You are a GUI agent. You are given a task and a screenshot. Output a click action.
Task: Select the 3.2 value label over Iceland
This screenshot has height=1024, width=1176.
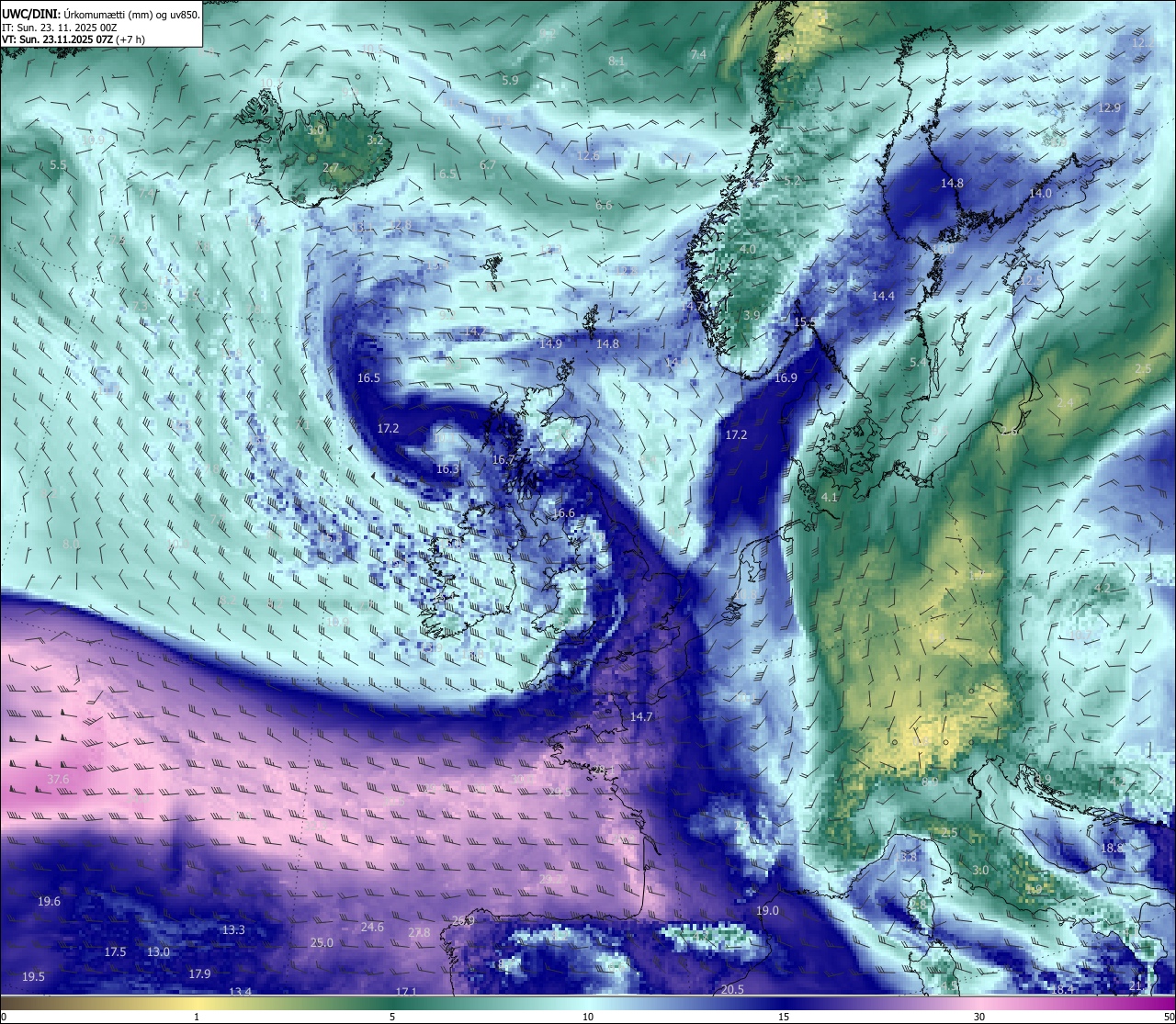click(375, 141)
